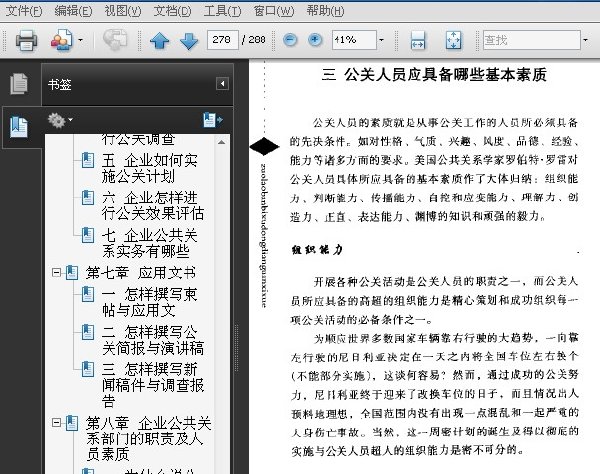Open bookmark options gear menu
The width and height of the screenshot is (600, 474).
tap(59, 121)
